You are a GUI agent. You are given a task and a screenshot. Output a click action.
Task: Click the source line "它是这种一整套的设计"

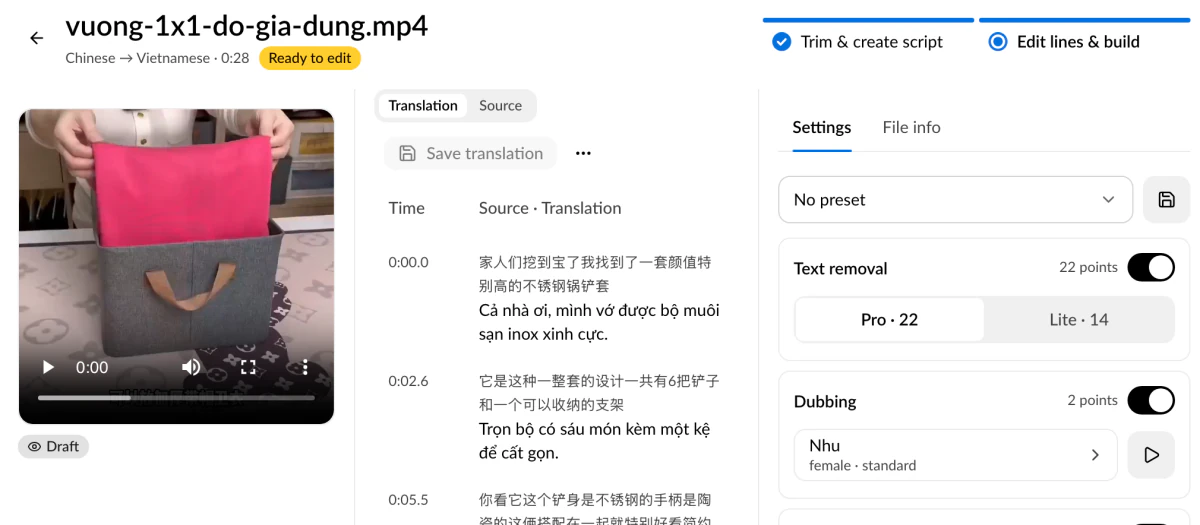pyautogui.click(x=599, y=392)
